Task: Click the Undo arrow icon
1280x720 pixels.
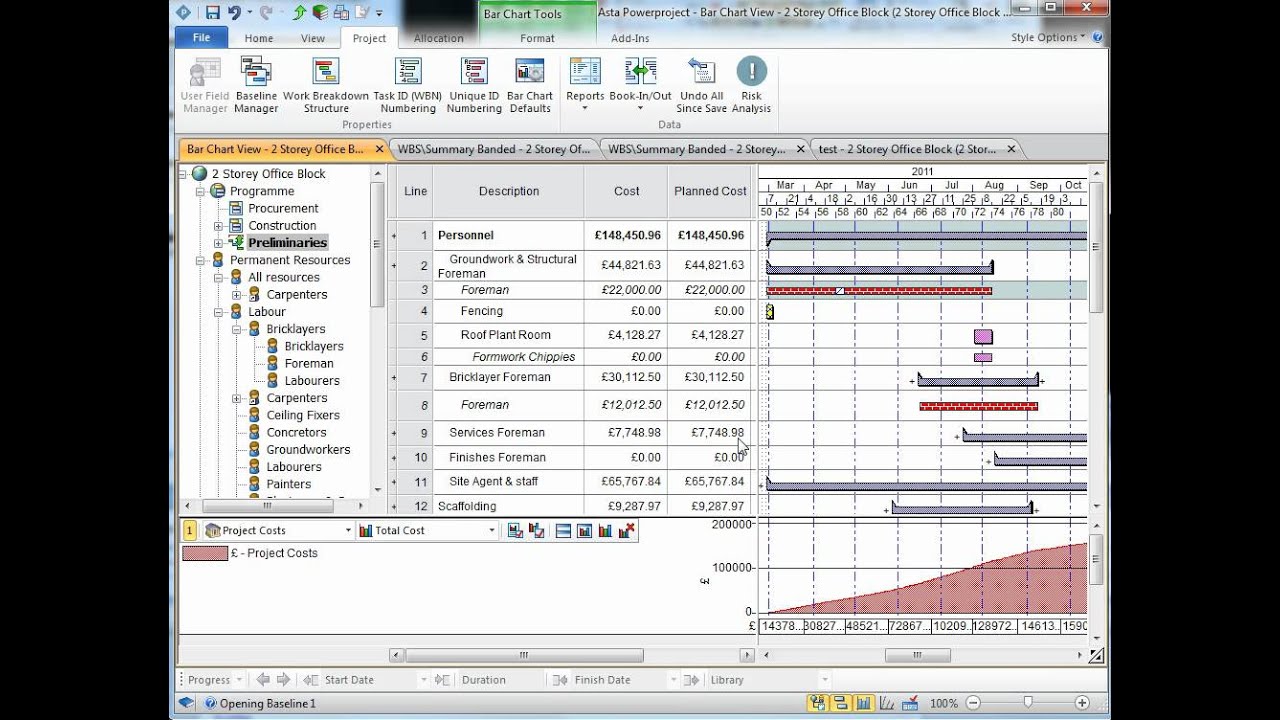Action: coord(235,13)
